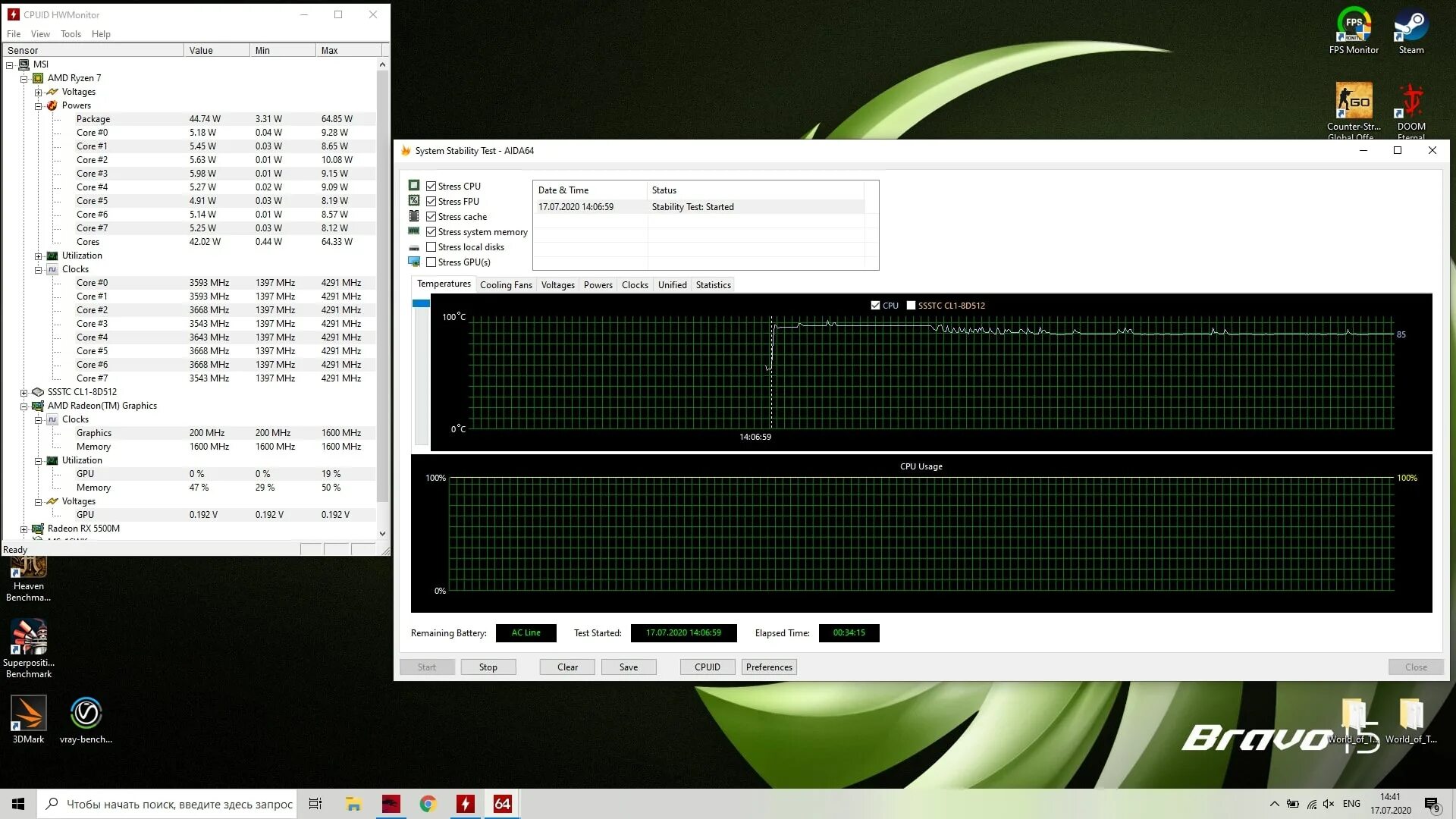Click the Stress cache icon
The height and width of the screenshot is (819, 1456).
point(414,216)
